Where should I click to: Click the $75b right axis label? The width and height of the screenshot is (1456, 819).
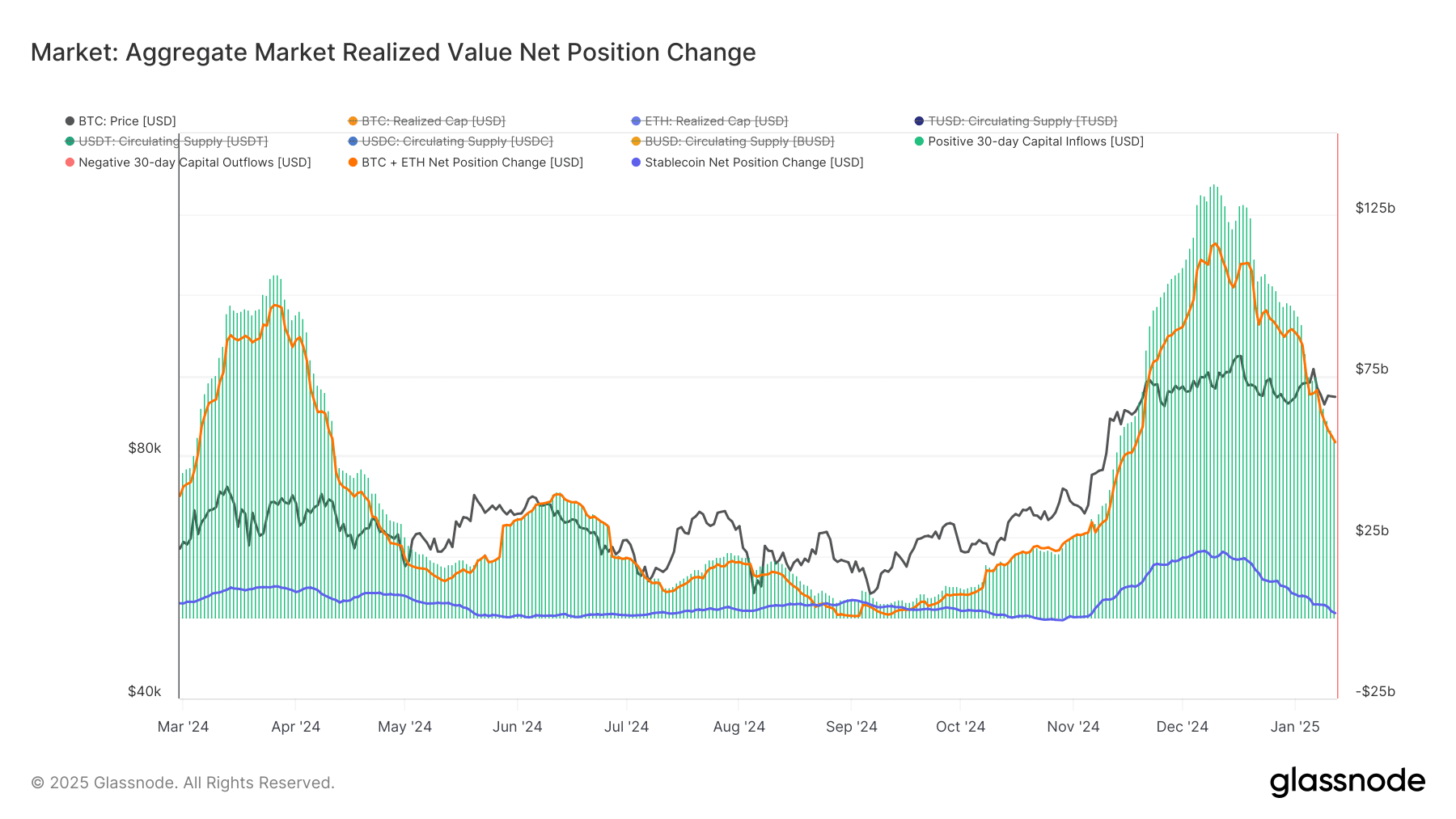point(1372,369)
